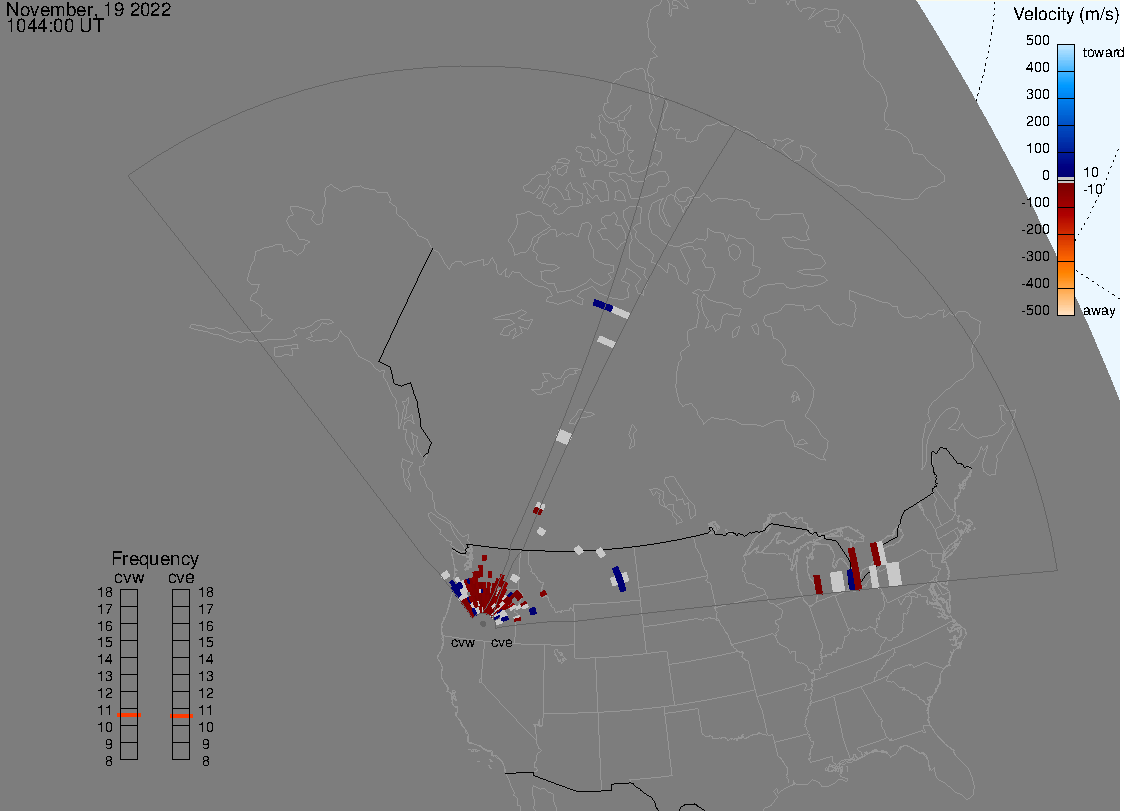This screenshot has width=1124, height=811.
Task: Click the 11 label beside cvw frequency bar
Action: (x=105, y=711)
